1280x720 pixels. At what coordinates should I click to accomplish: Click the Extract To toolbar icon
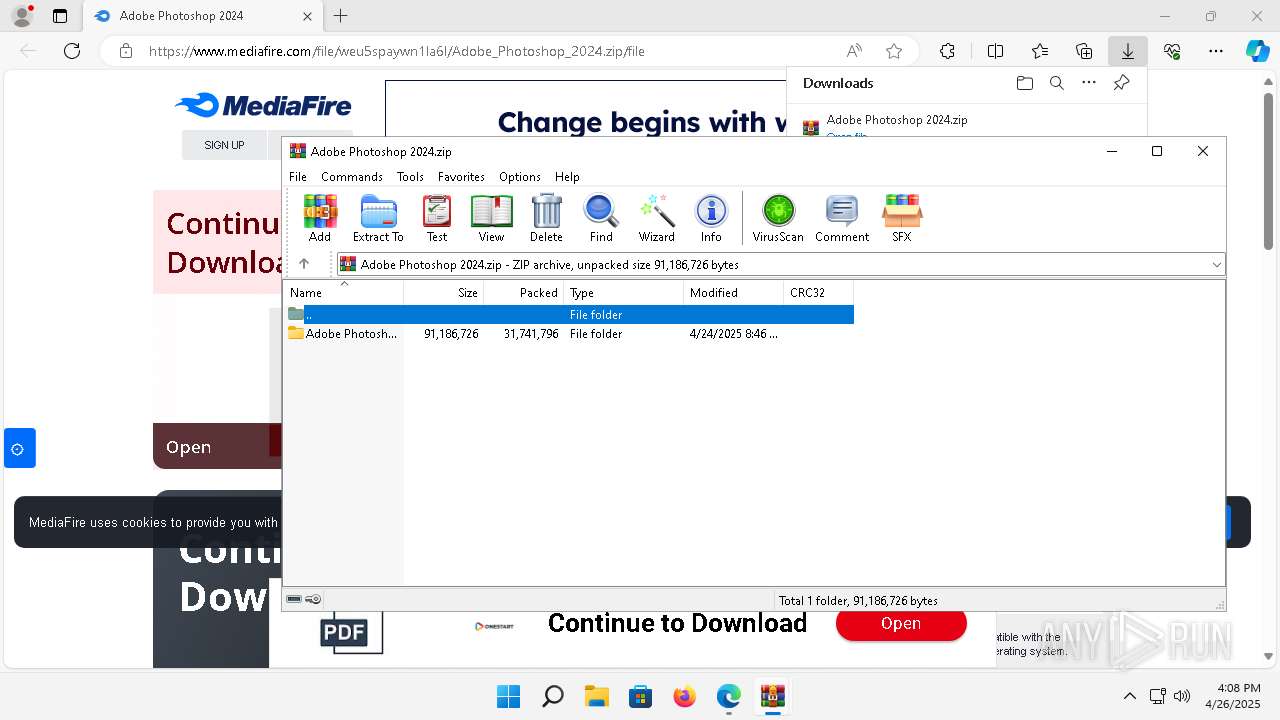(378, 218)
